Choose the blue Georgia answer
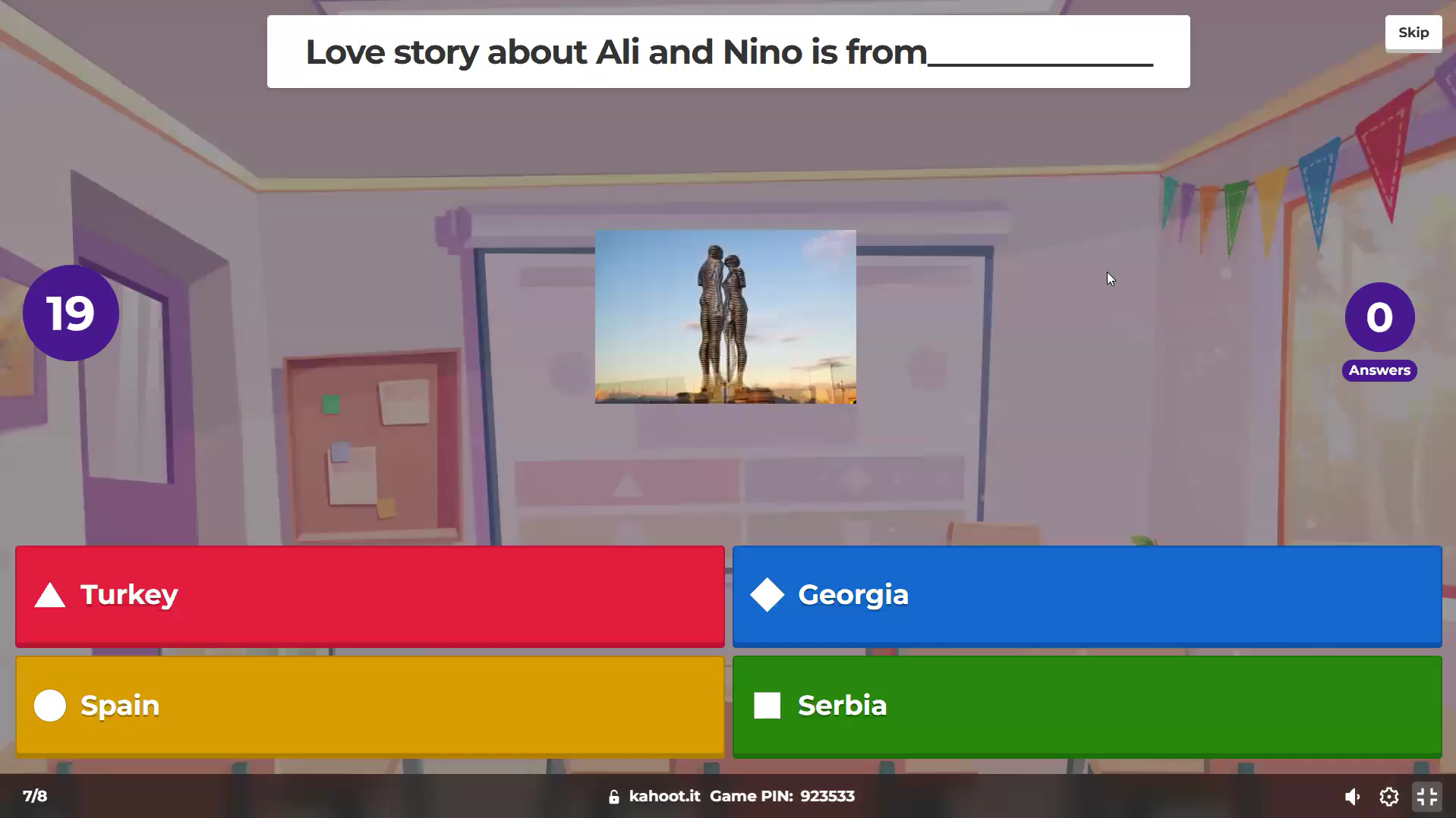Image resolution: width=1456 pixels, height=818 pixels. click(x=1086, y=596)
